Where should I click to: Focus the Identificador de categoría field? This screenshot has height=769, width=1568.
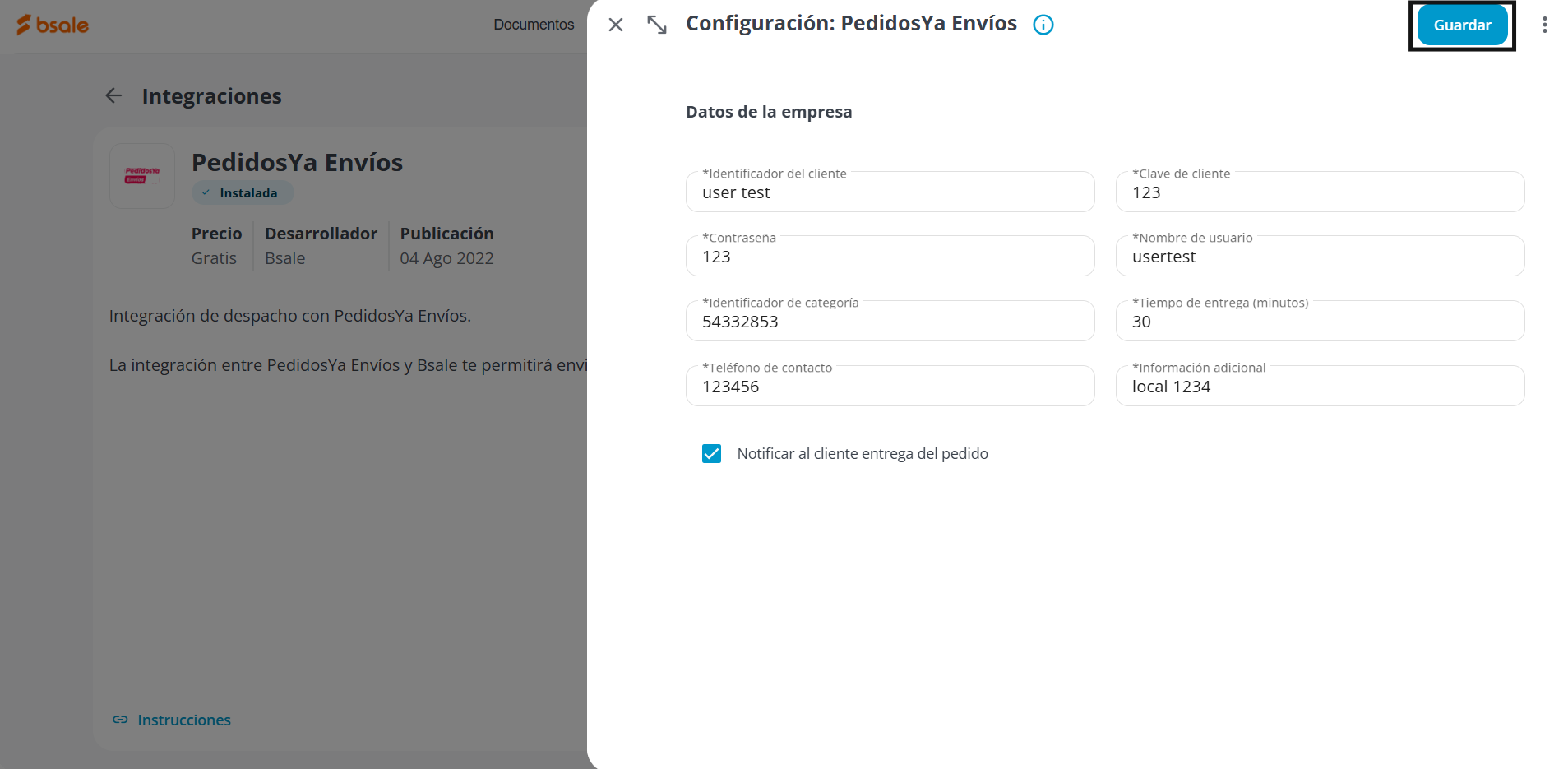[x=890, y=321]
